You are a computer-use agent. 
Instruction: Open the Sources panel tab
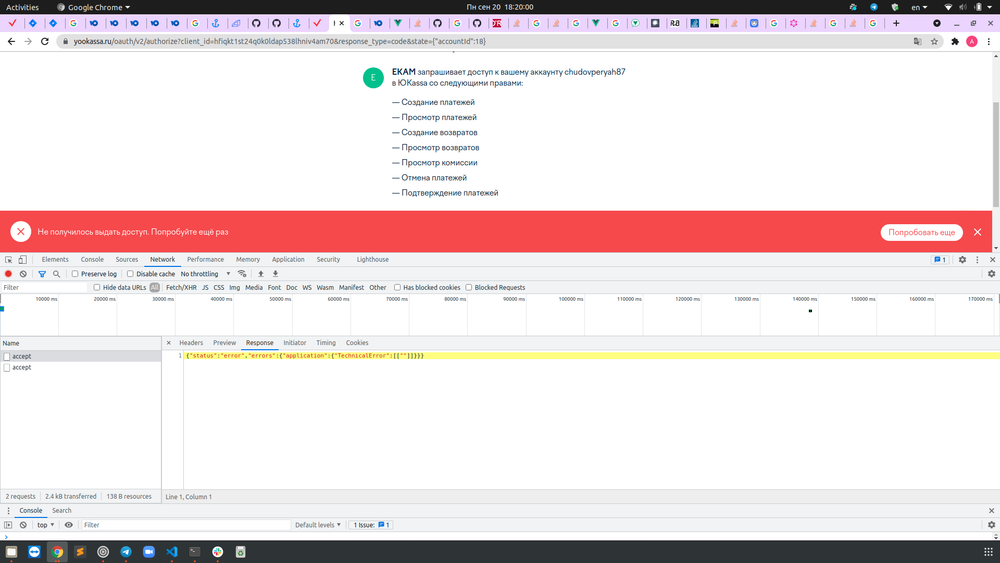pos(127,259)
